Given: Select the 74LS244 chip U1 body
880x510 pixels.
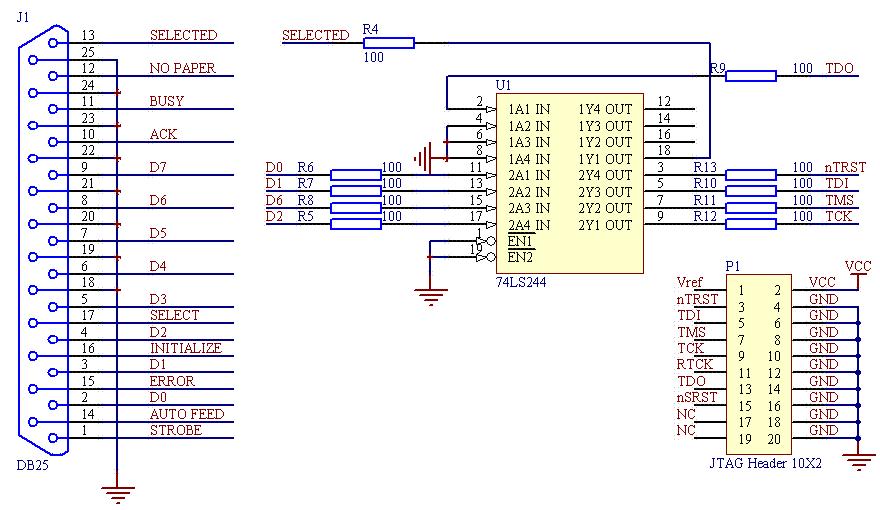Looking at the screenshot, I should click(x=570, y=183).
